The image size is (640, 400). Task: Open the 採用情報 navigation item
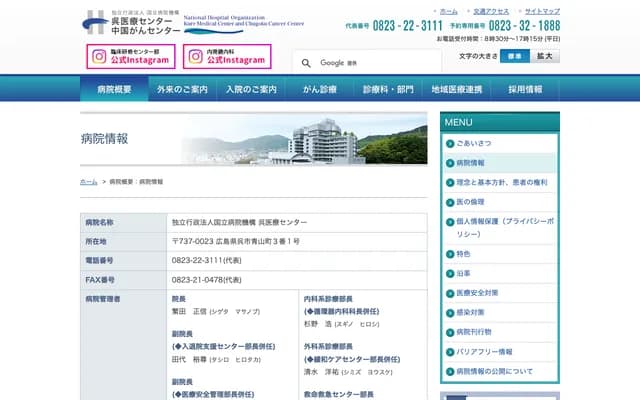(525, 89)
